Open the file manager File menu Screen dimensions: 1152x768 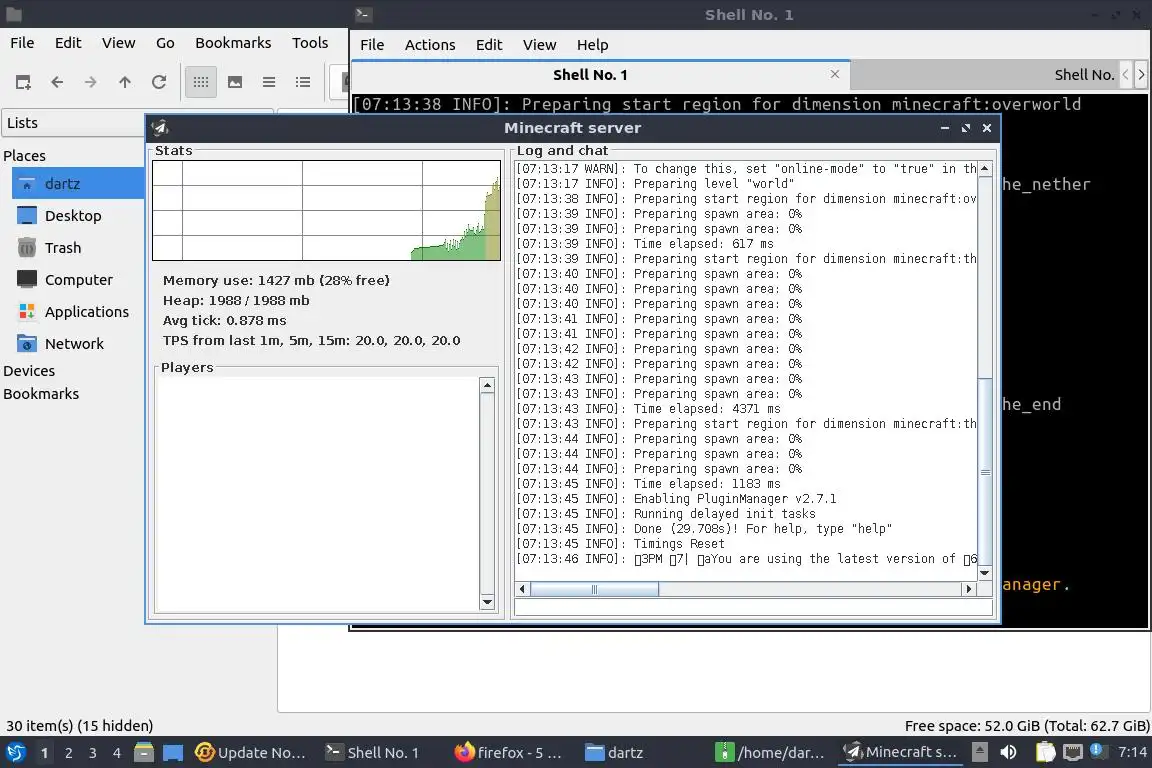point(22,43)
